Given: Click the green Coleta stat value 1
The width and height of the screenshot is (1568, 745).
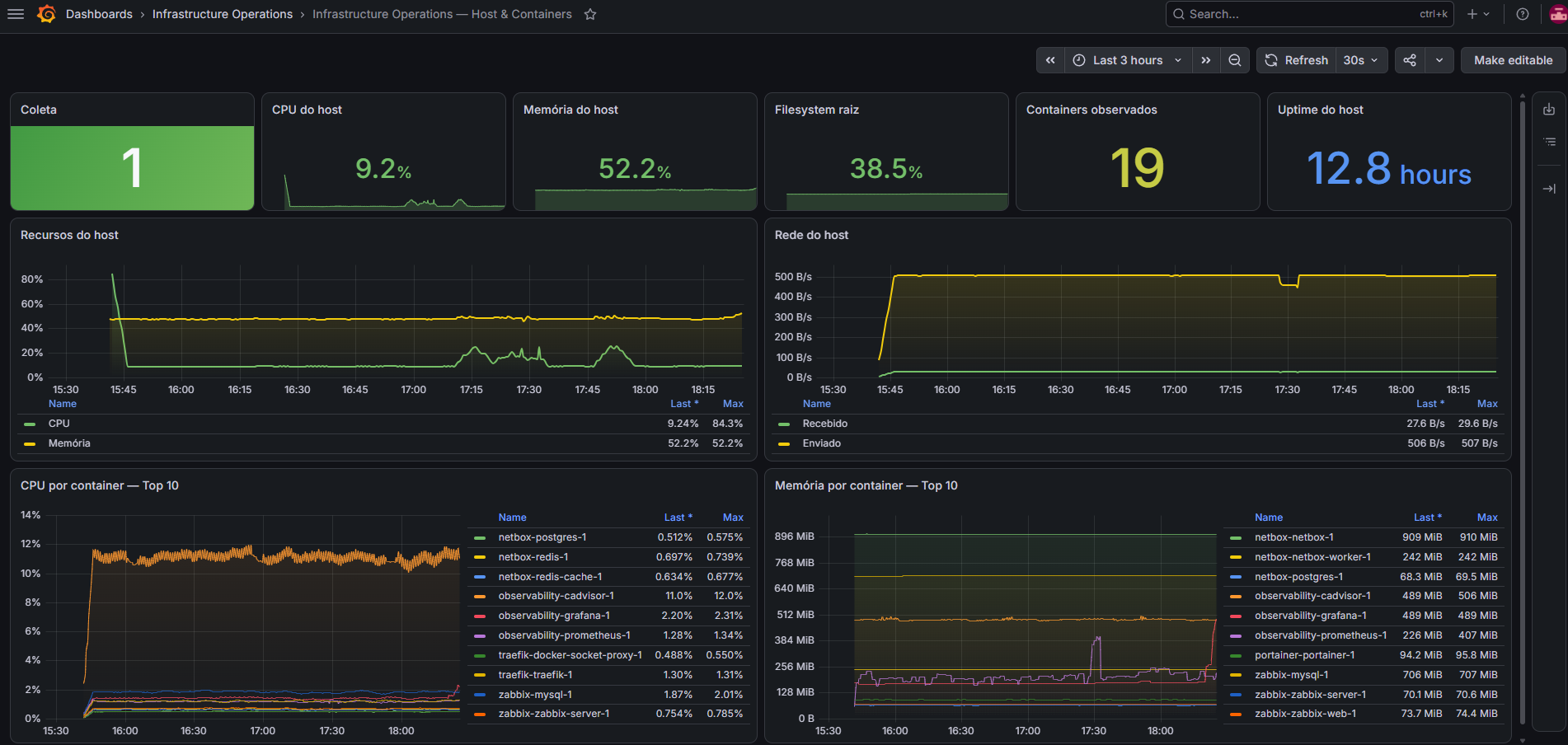Looking at the screenshot, I should pos(132,168).
